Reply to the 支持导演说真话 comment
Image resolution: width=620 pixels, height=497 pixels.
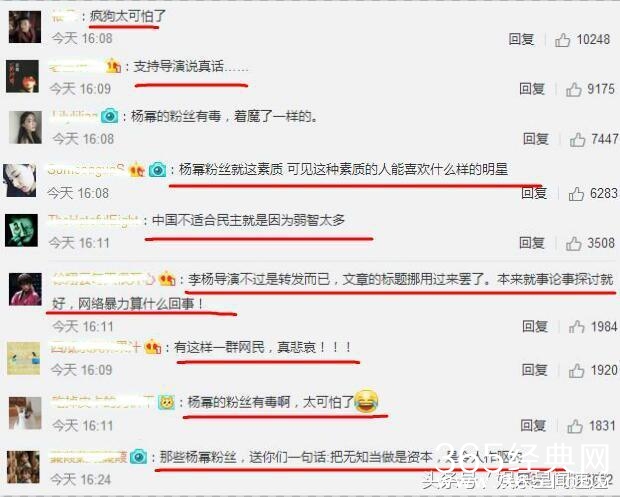coord(532,89)
